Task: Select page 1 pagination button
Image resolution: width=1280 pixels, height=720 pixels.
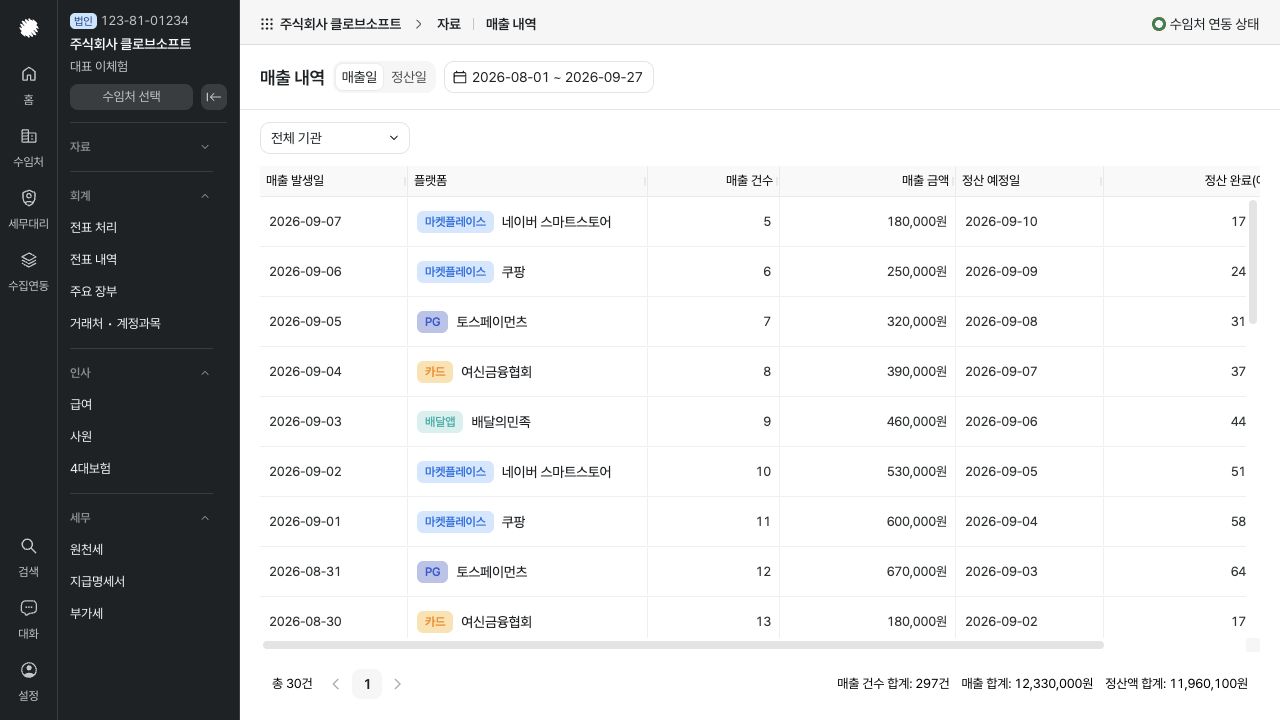Action: pos(367,684)
